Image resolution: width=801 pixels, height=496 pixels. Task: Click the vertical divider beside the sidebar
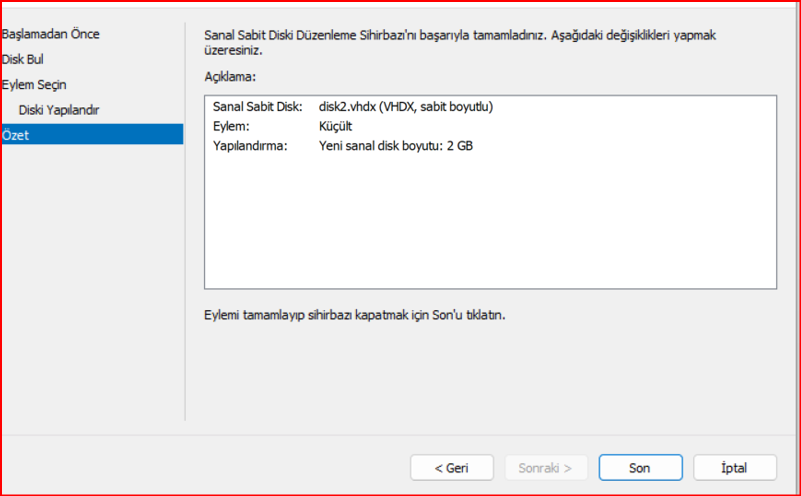186,220
